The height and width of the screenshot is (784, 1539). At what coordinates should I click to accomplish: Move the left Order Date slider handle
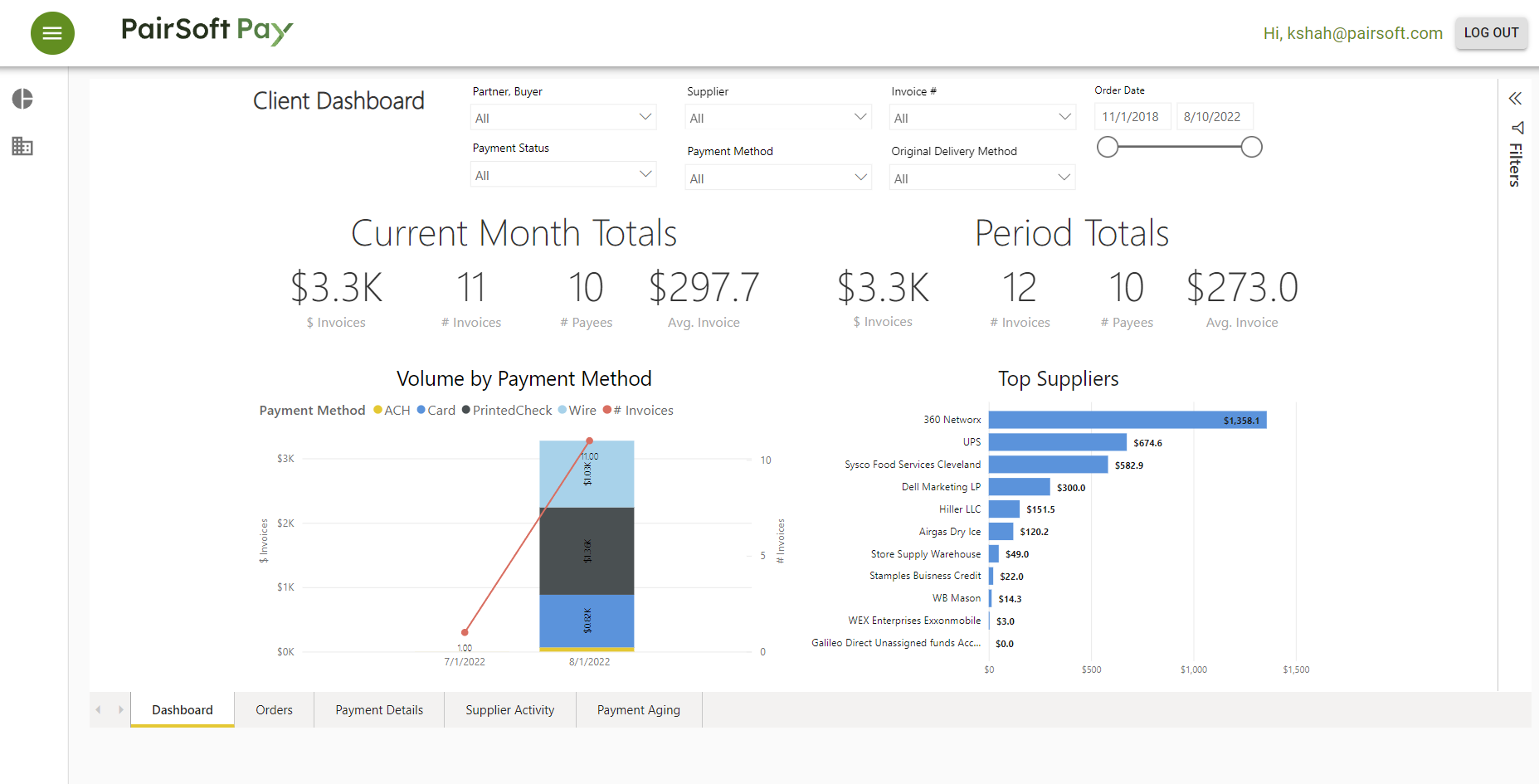coord(1107,146)
